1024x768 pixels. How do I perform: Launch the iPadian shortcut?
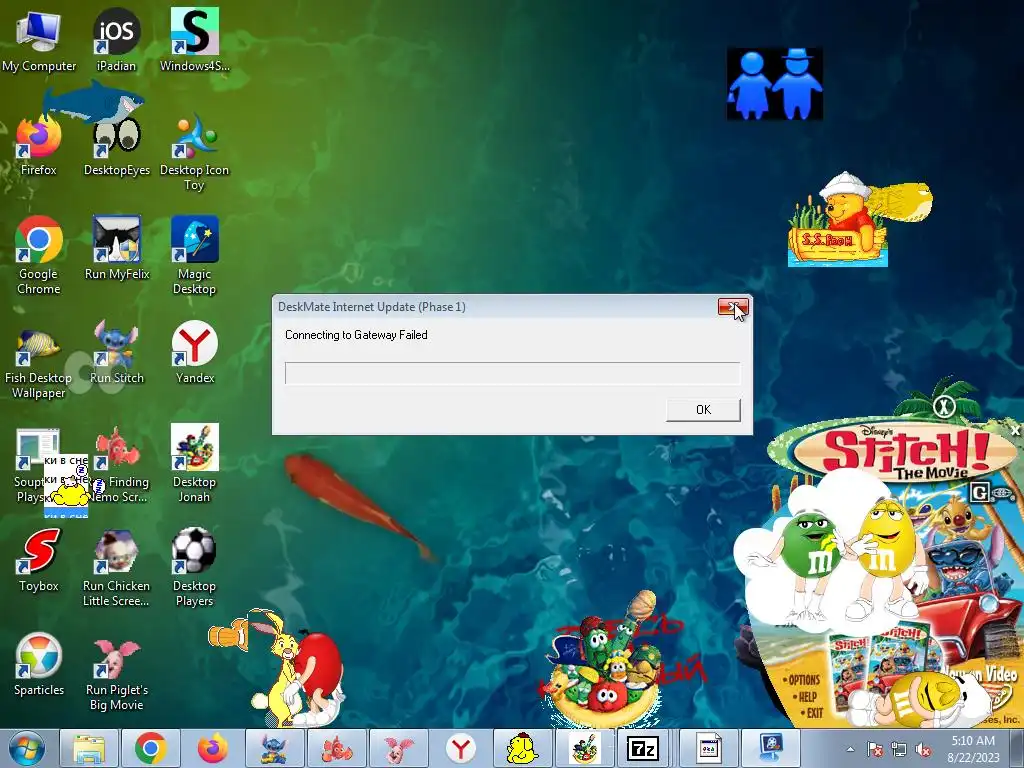[x=116, y=39]
